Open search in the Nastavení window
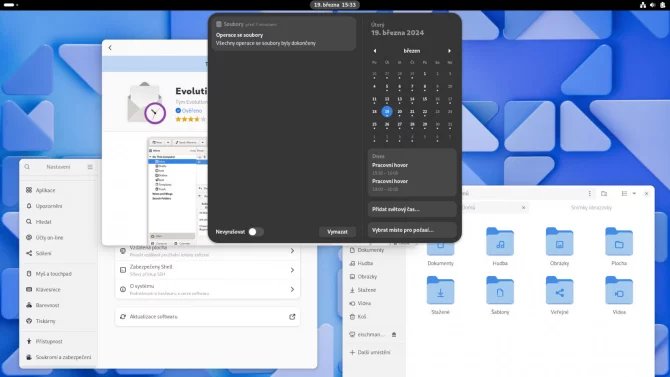 coord(27,167)
